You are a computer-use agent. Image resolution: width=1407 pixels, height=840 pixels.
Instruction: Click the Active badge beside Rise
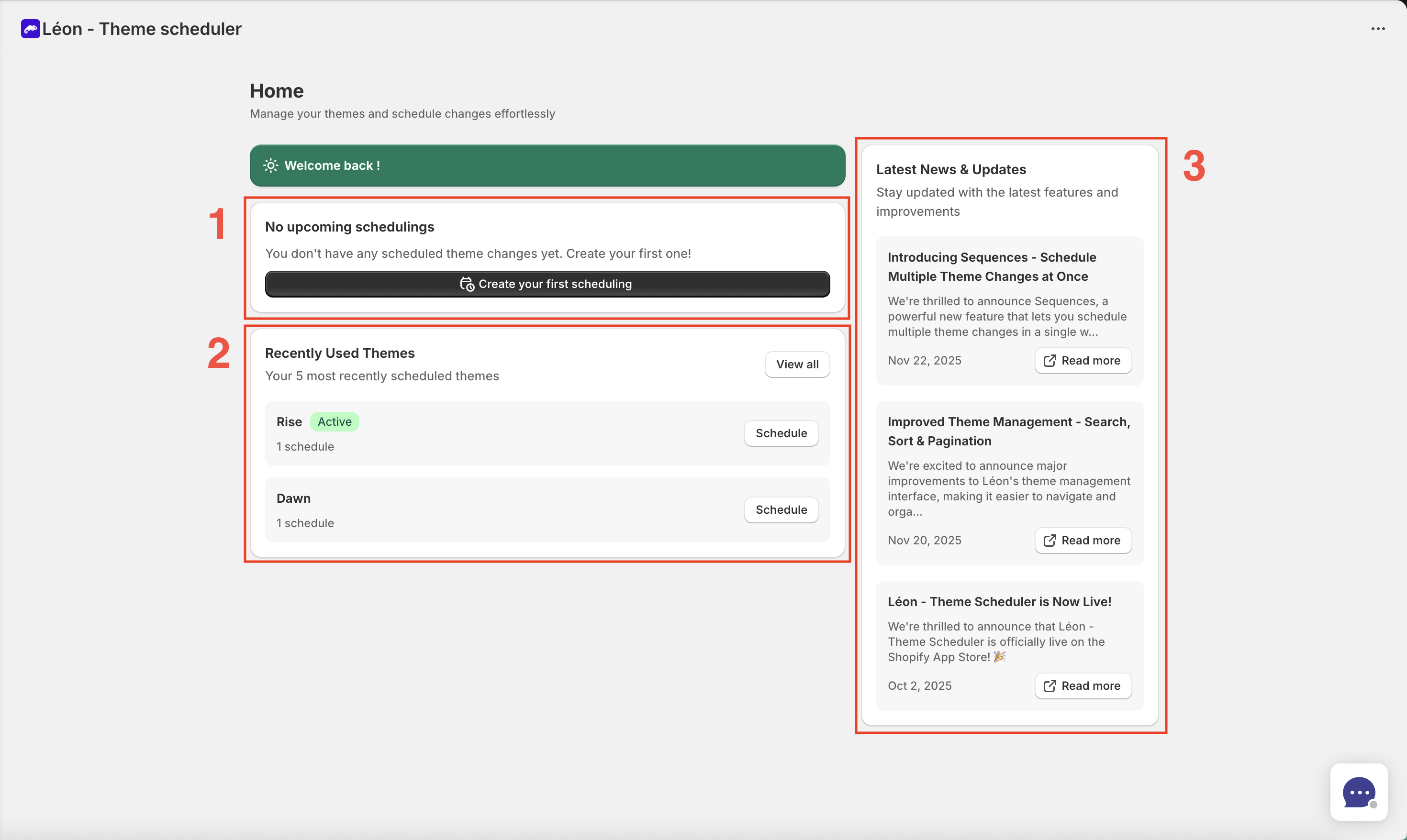click(334, 422)
